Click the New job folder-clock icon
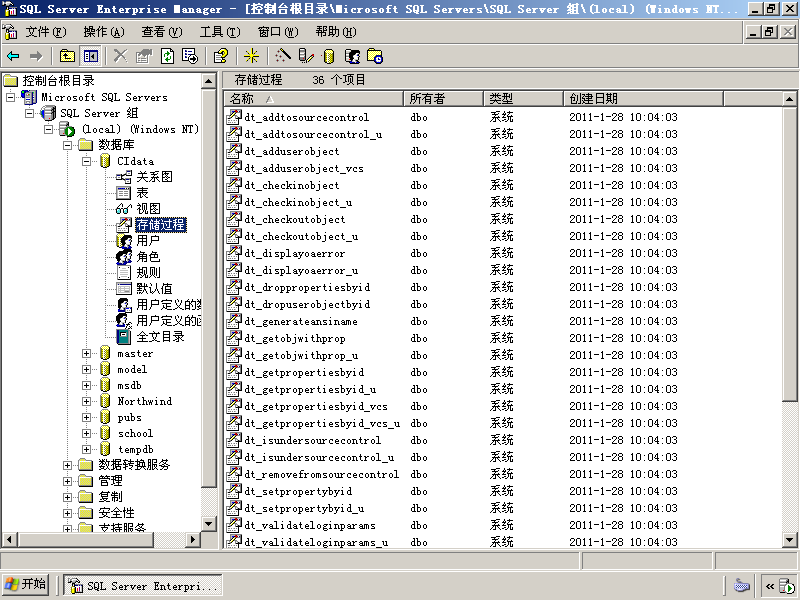800x600 pixels. coord(375,56)
